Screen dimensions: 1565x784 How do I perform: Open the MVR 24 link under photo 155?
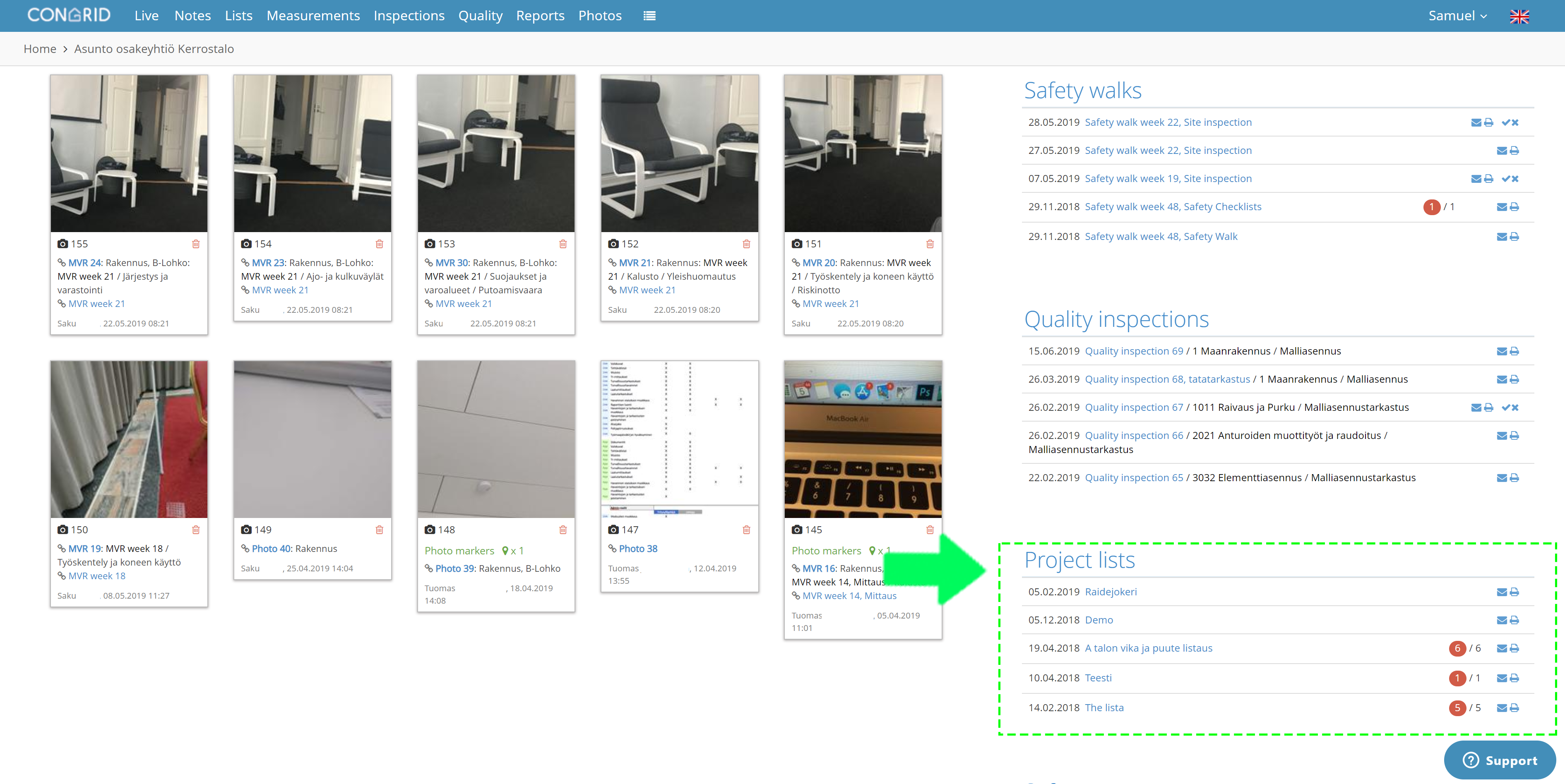pos(84,262)
